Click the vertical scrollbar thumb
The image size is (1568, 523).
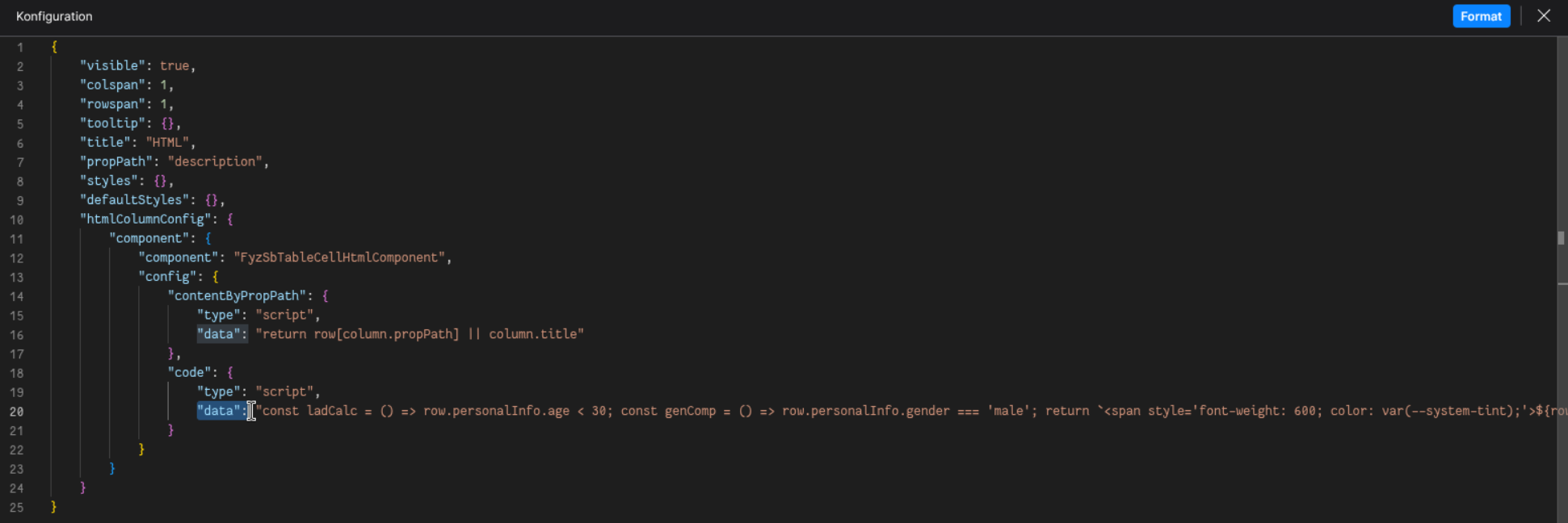[1561, 238]
